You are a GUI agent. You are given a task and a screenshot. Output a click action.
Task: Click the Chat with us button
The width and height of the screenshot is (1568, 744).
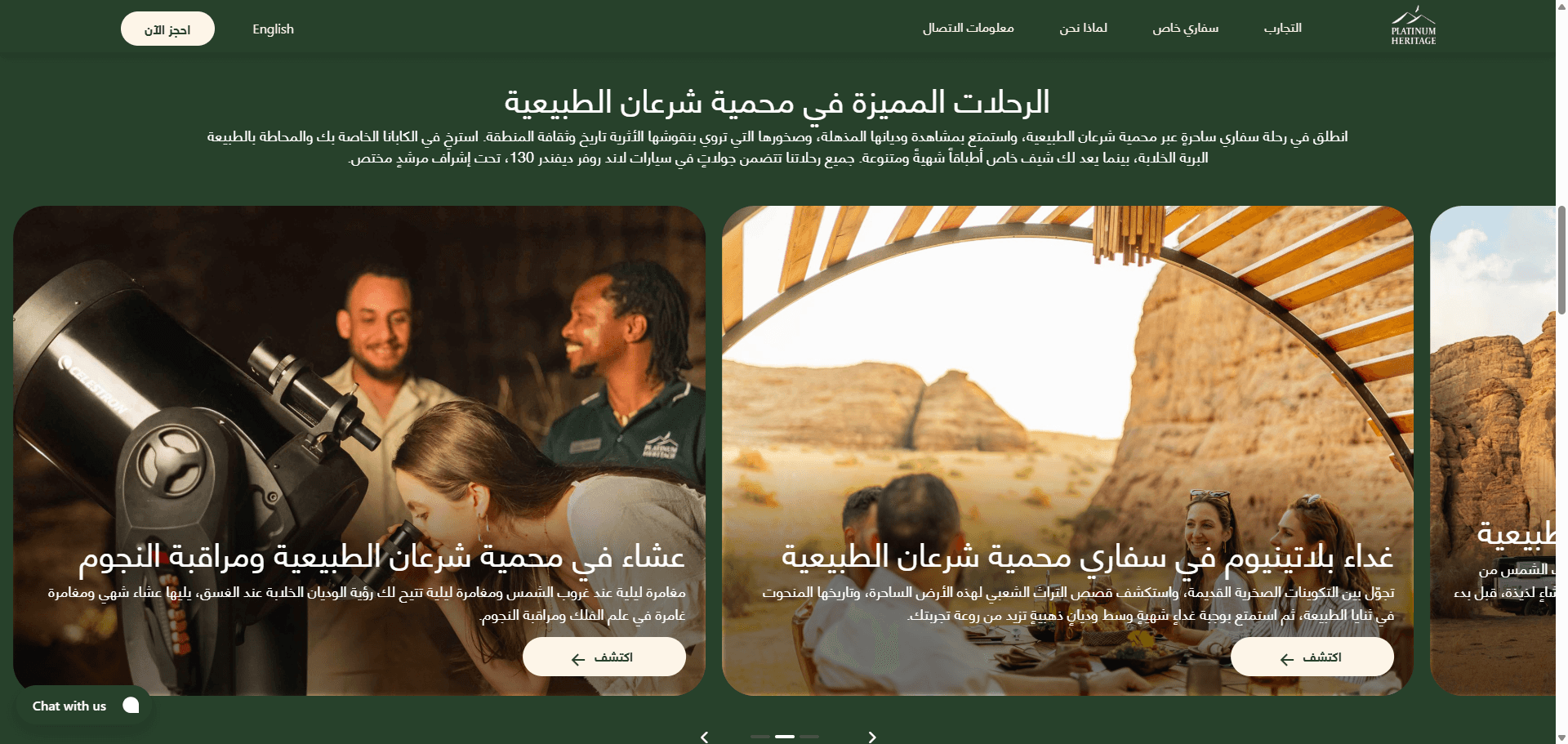pyautogui.click(x=84, y=706)
